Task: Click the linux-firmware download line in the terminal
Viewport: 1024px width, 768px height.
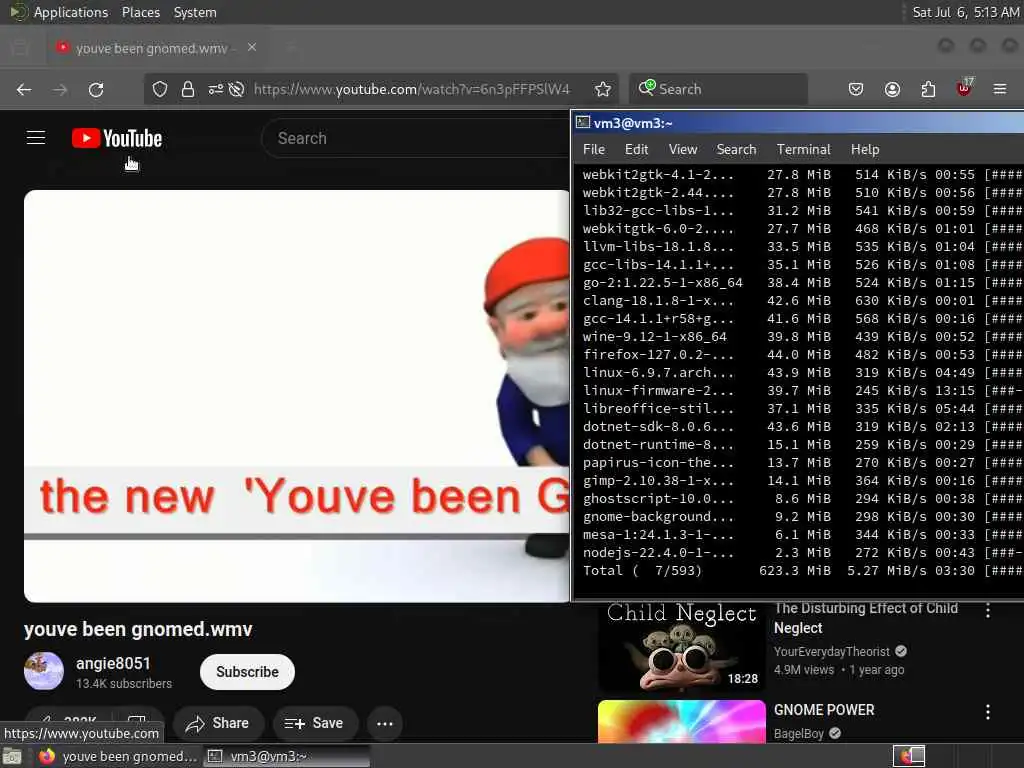Action: pyautogui.click(x=802, y=391)
